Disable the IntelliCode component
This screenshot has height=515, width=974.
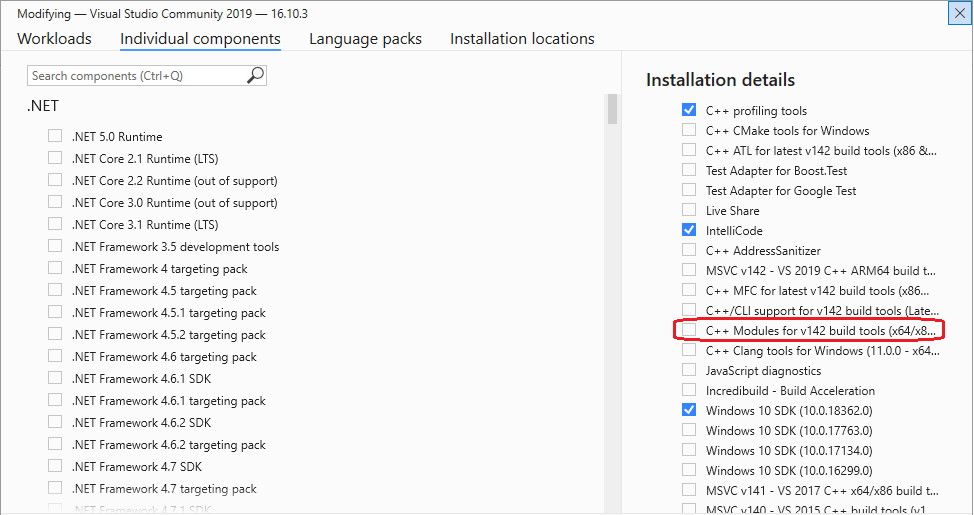click(689, 230)
